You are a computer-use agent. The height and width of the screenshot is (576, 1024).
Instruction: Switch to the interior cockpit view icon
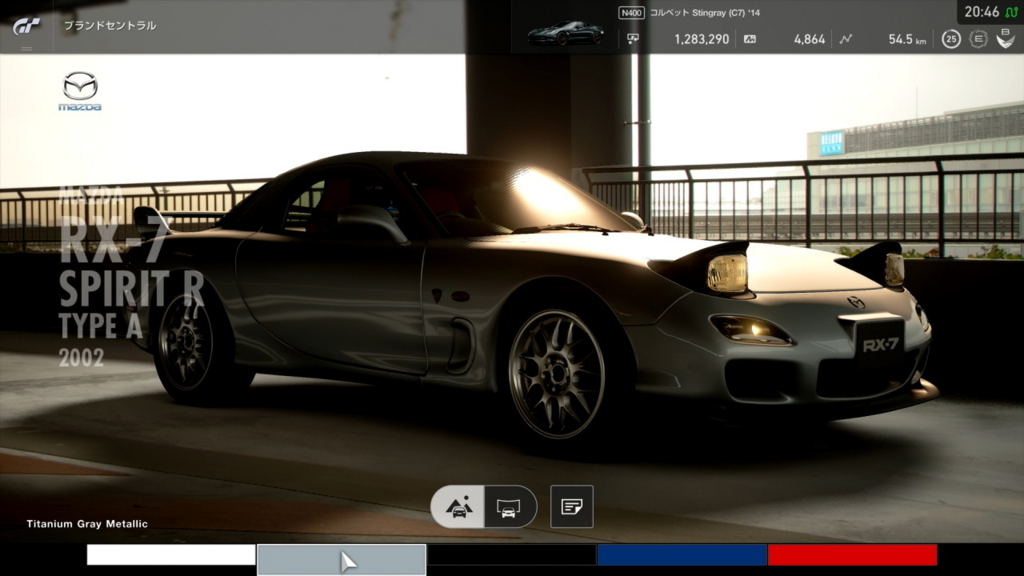[509, 507]
